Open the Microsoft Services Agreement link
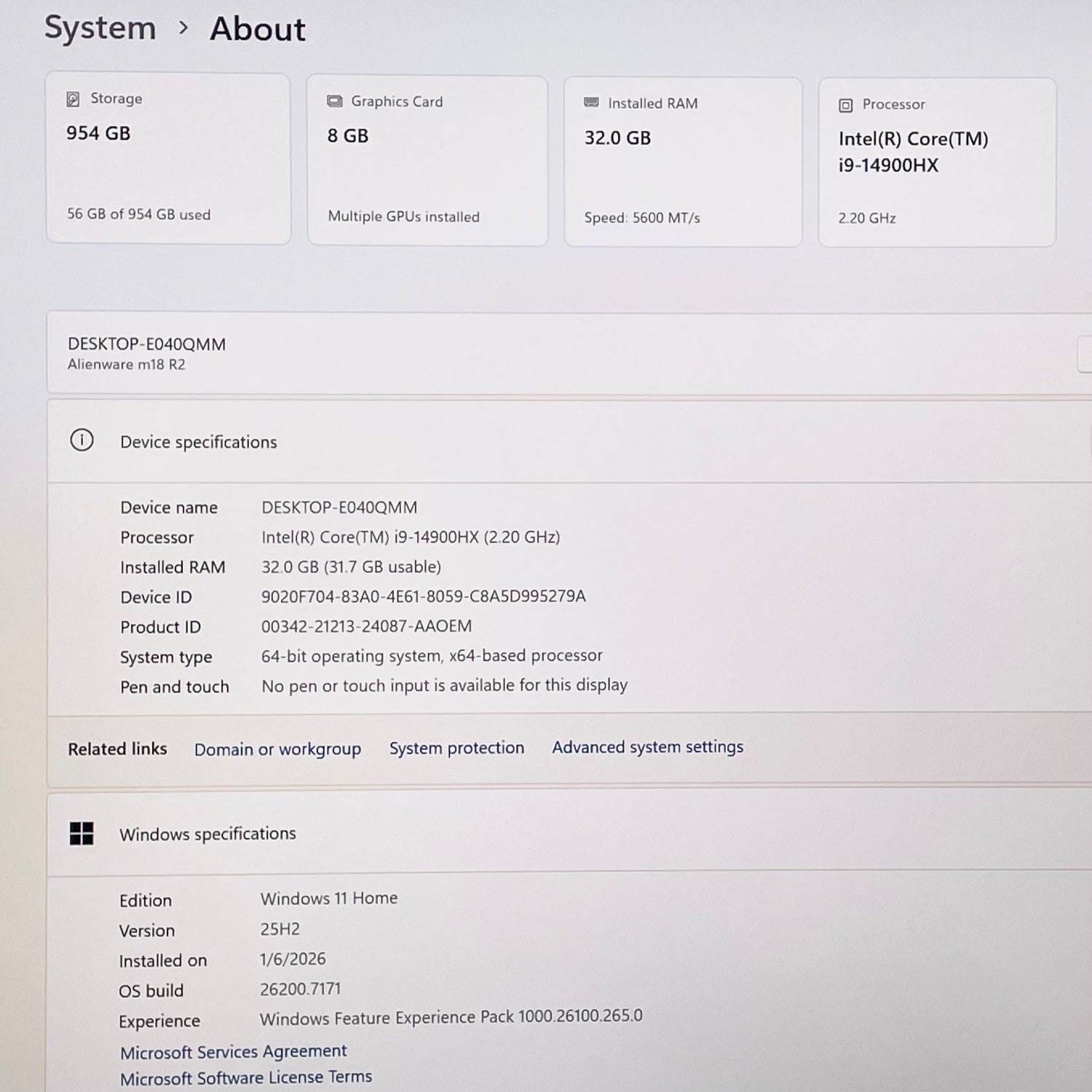1092x1092 pixels. 233,1052
